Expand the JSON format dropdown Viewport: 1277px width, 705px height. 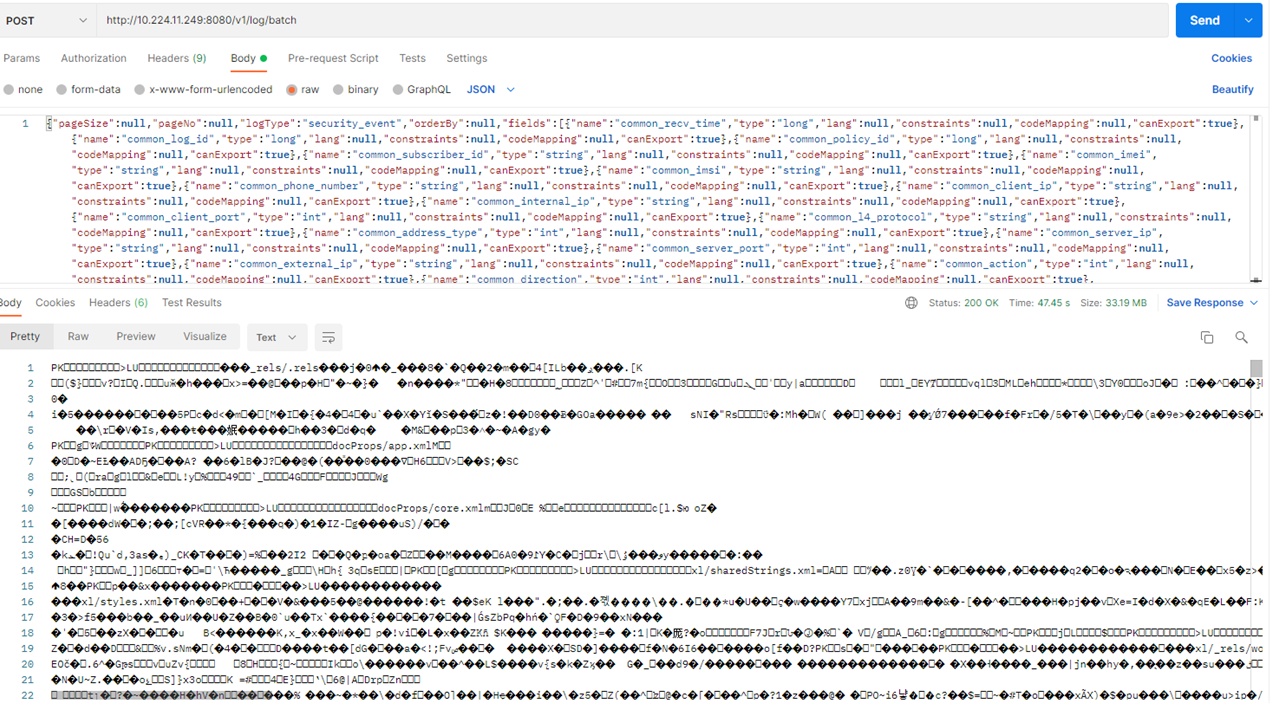point(491,90)
